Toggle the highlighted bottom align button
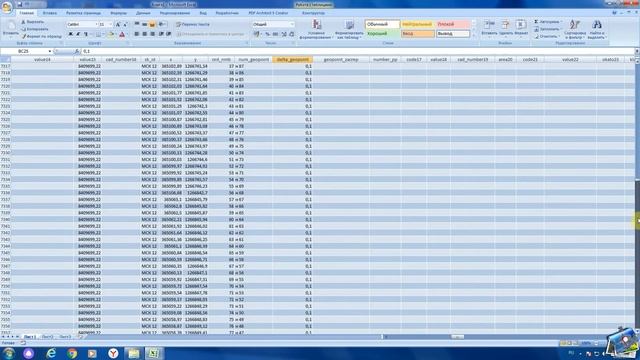The height and width of the screenshot is (360, 640). point(152,24)
